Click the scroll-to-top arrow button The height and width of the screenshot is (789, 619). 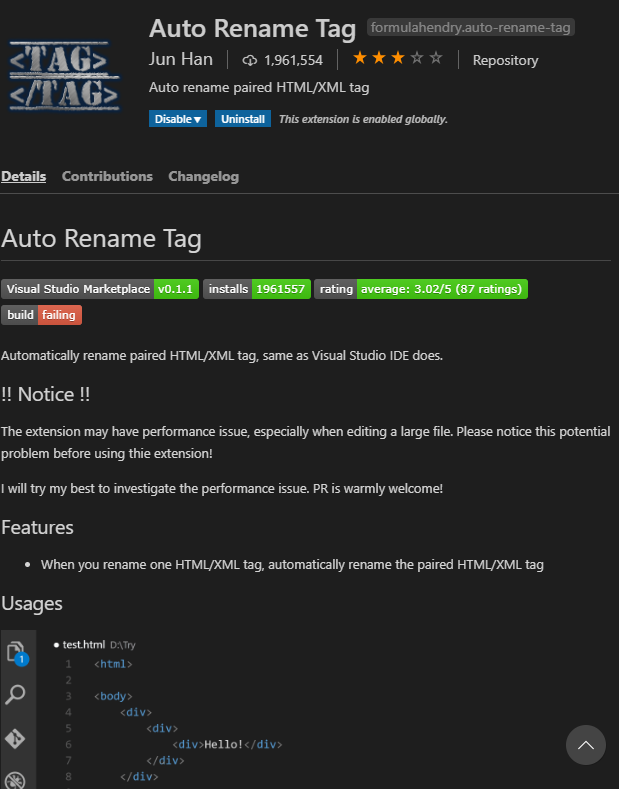click(586, 745)
